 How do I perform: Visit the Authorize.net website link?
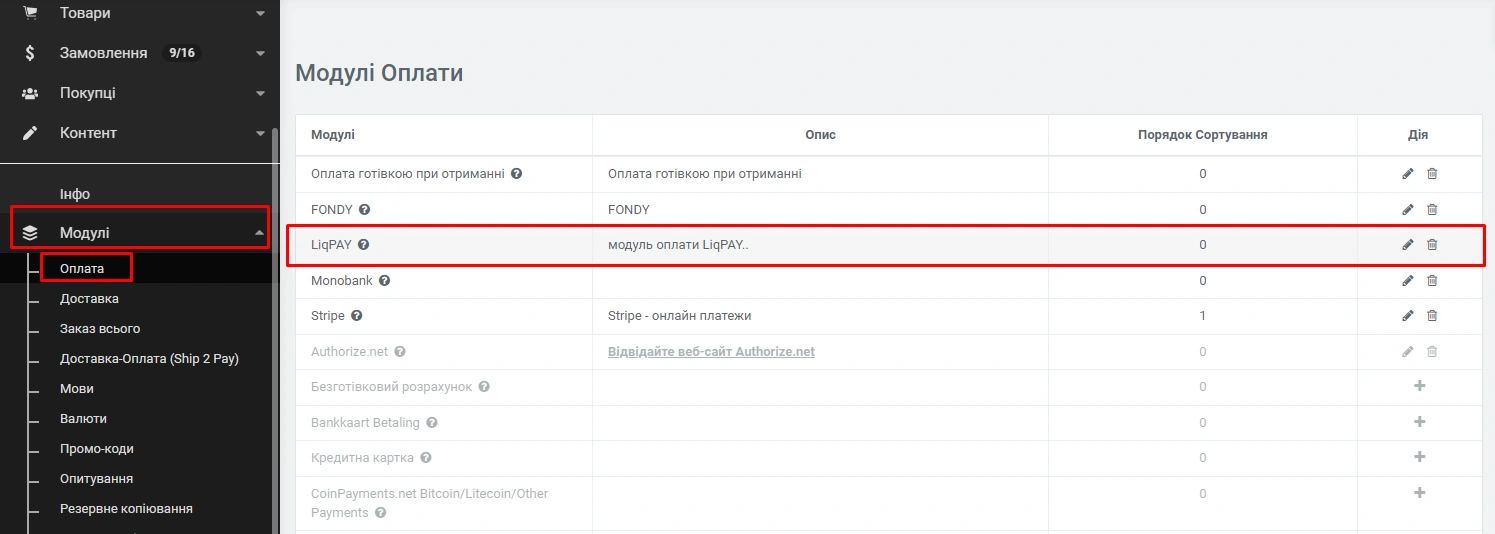pyautogui.click(x=711, y=352)
